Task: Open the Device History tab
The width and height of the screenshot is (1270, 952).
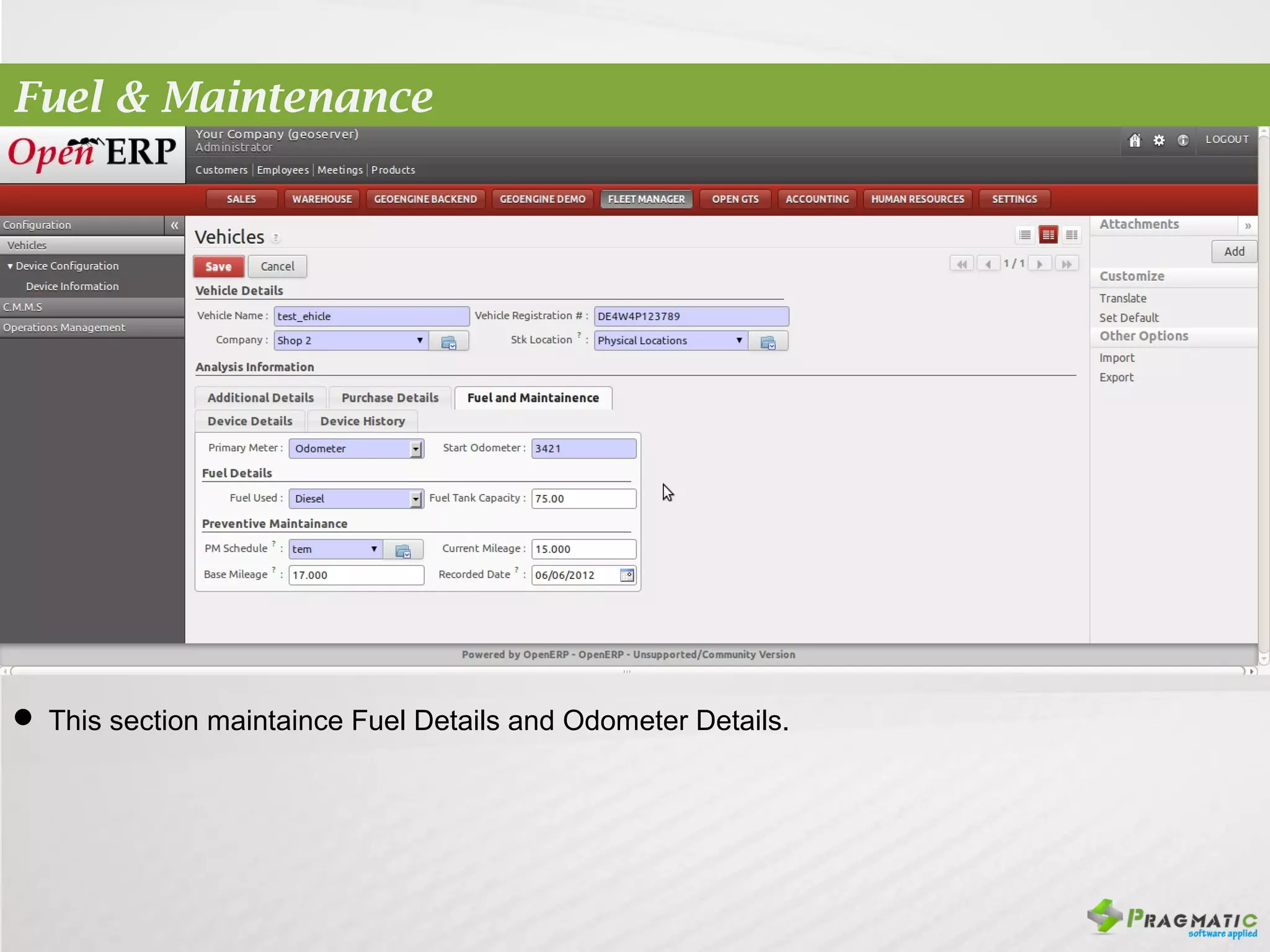Action: [x=362, y=421]
